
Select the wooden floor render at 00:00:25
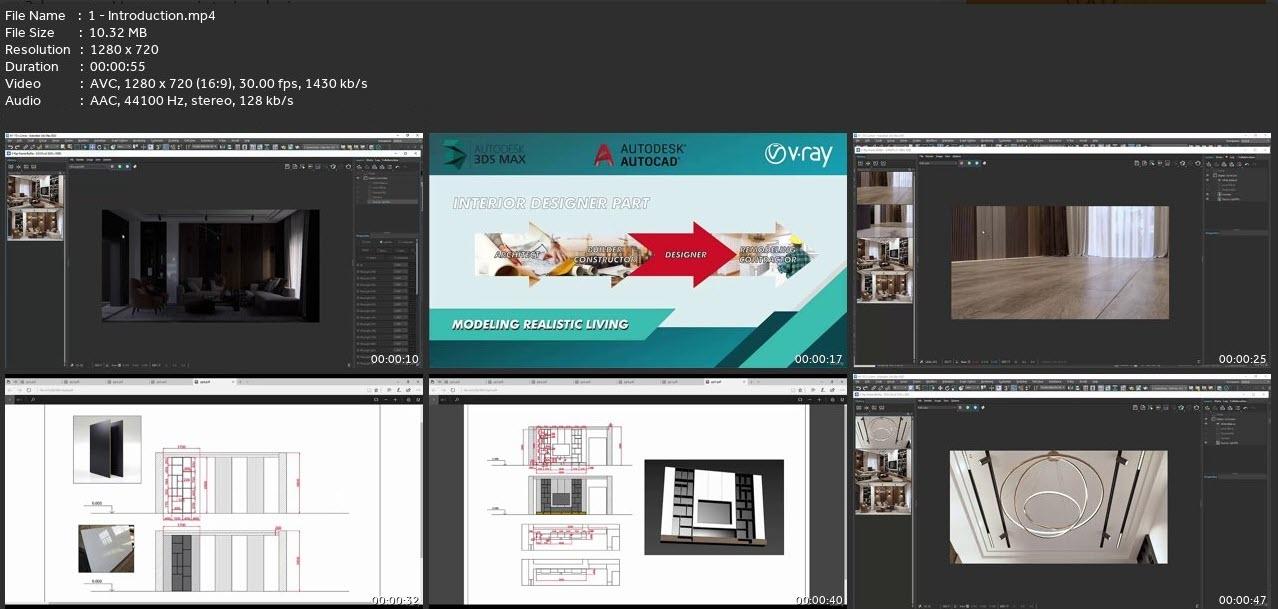pos(1059,262)
